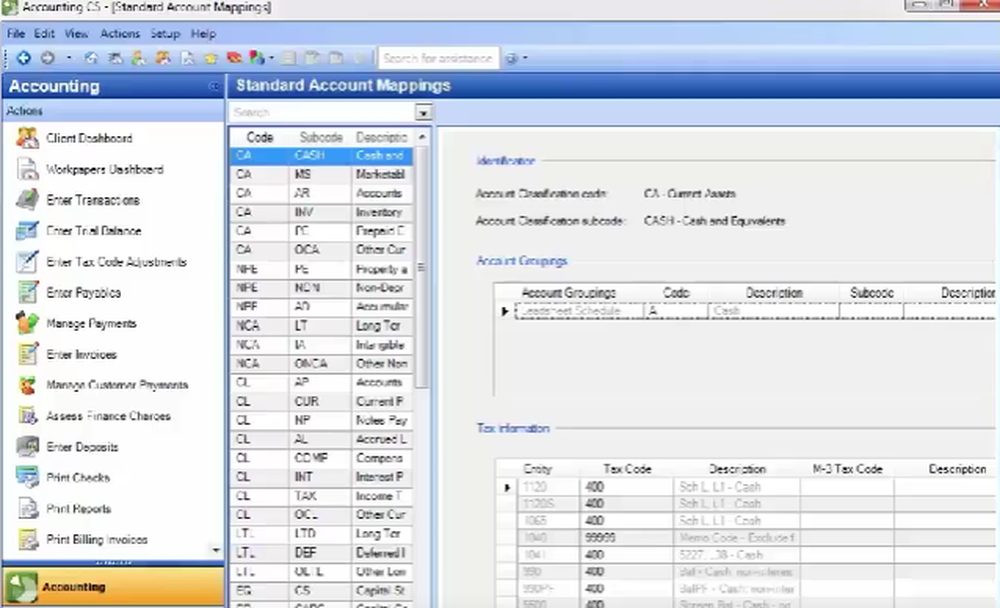Screen dimensions: 1000x608
Task: Click tax code 99999 cell
Action: pyautogui.click(x=626, y=538)
